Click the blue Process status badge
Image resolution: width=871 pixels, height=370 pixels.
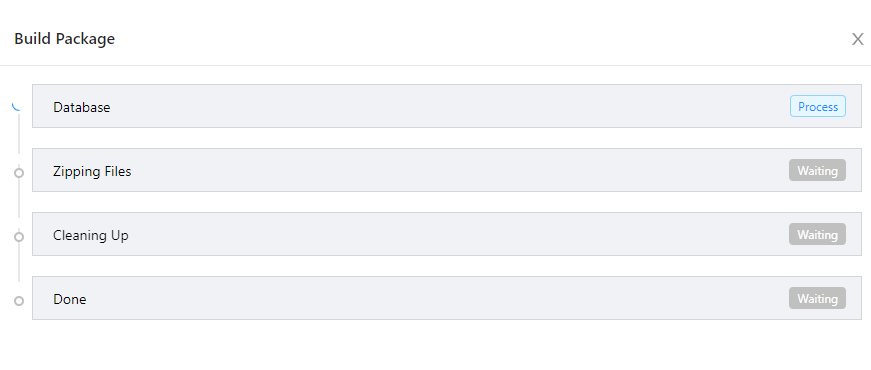[818, 107]
